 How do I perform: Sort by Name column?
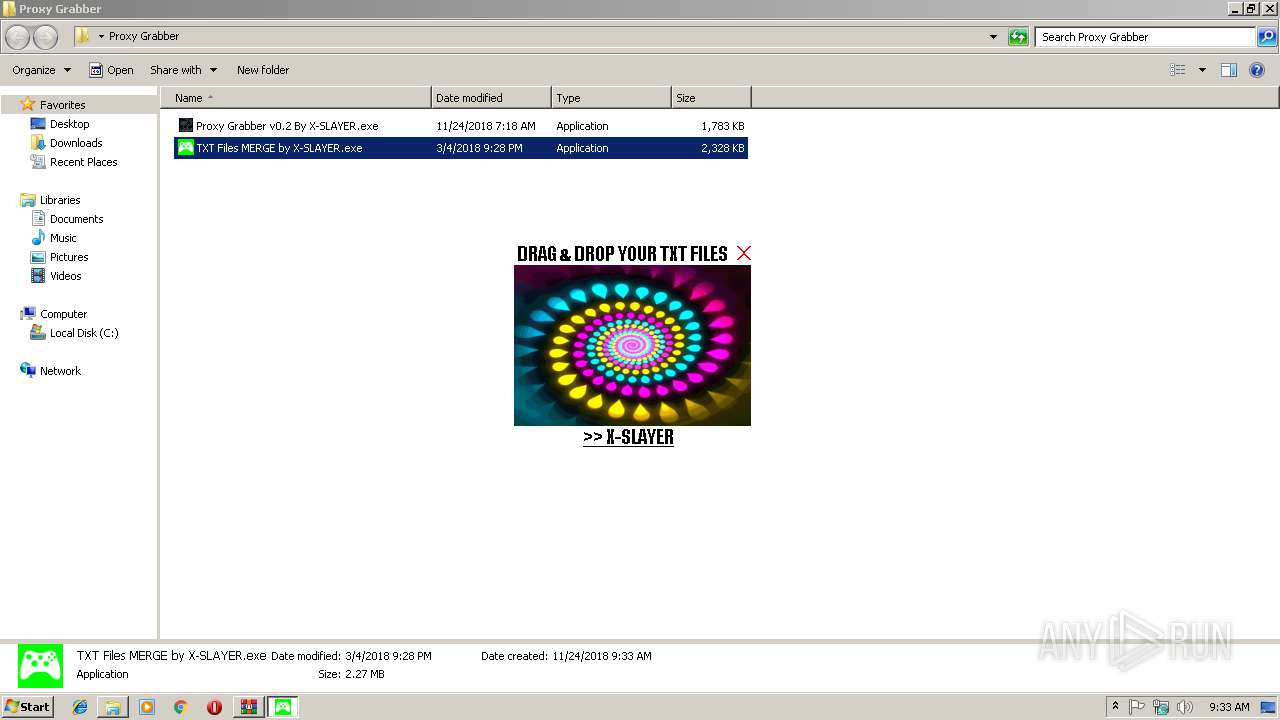(296, 98)
